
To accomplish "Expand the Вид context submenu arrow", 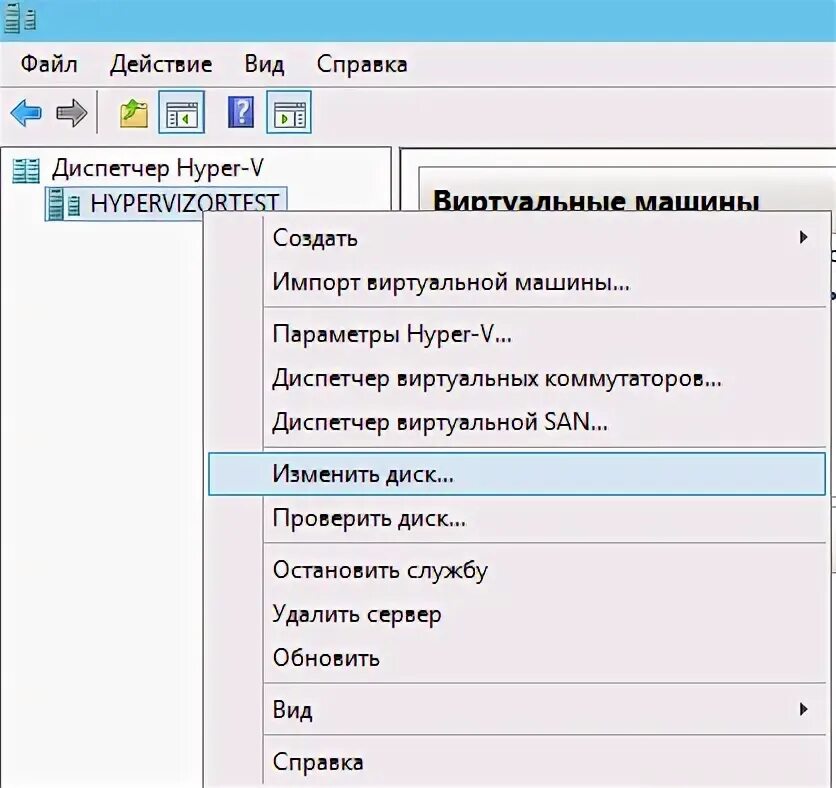I will (803, 710).
